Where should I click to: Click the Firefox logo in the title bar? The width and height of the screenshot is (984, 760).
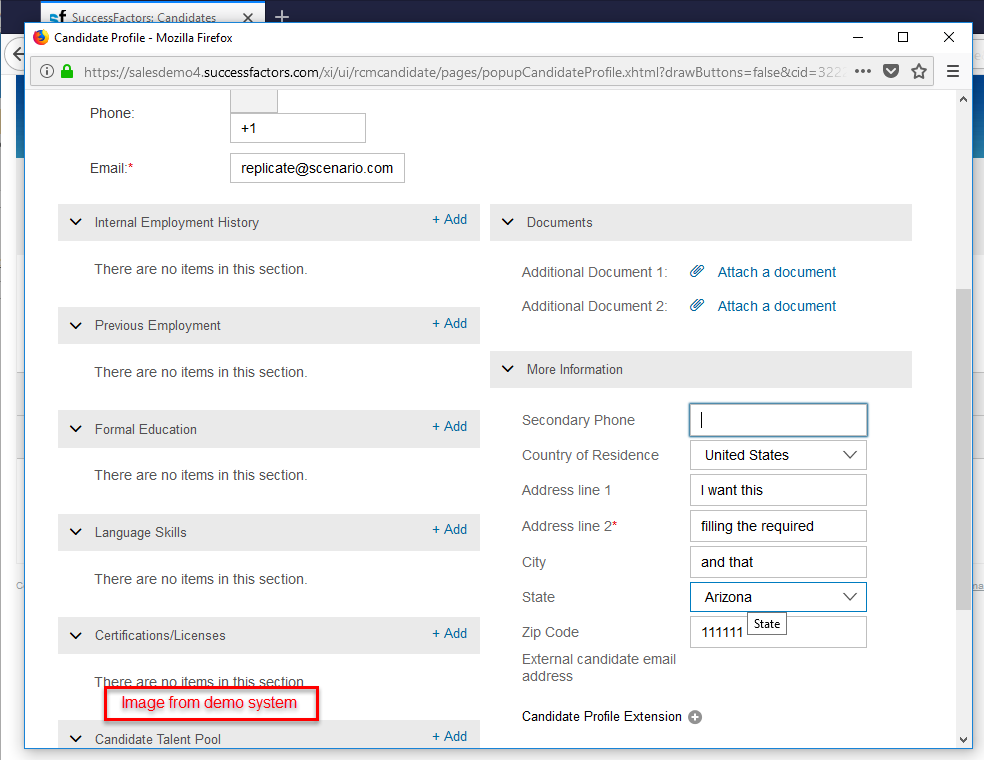tap(41, 38)
